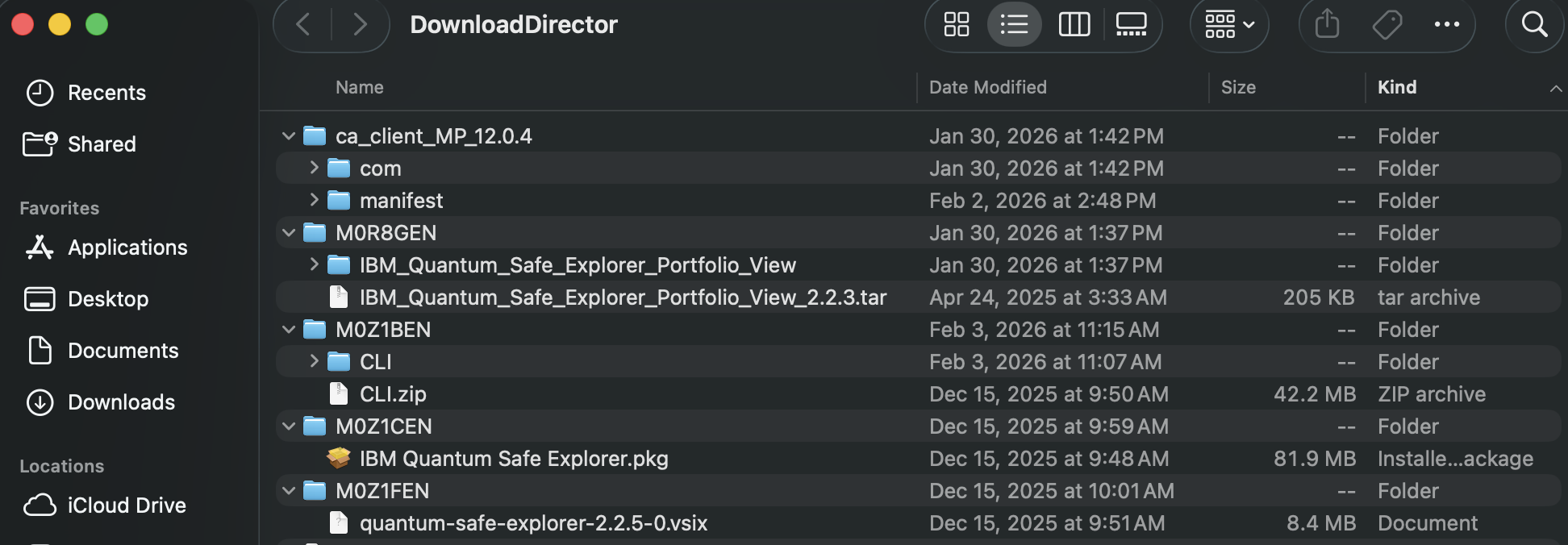Screen dimensions: 1568x545
Task: Open the Finder search
Action: pyautogui.click(x=1534, y=25)
